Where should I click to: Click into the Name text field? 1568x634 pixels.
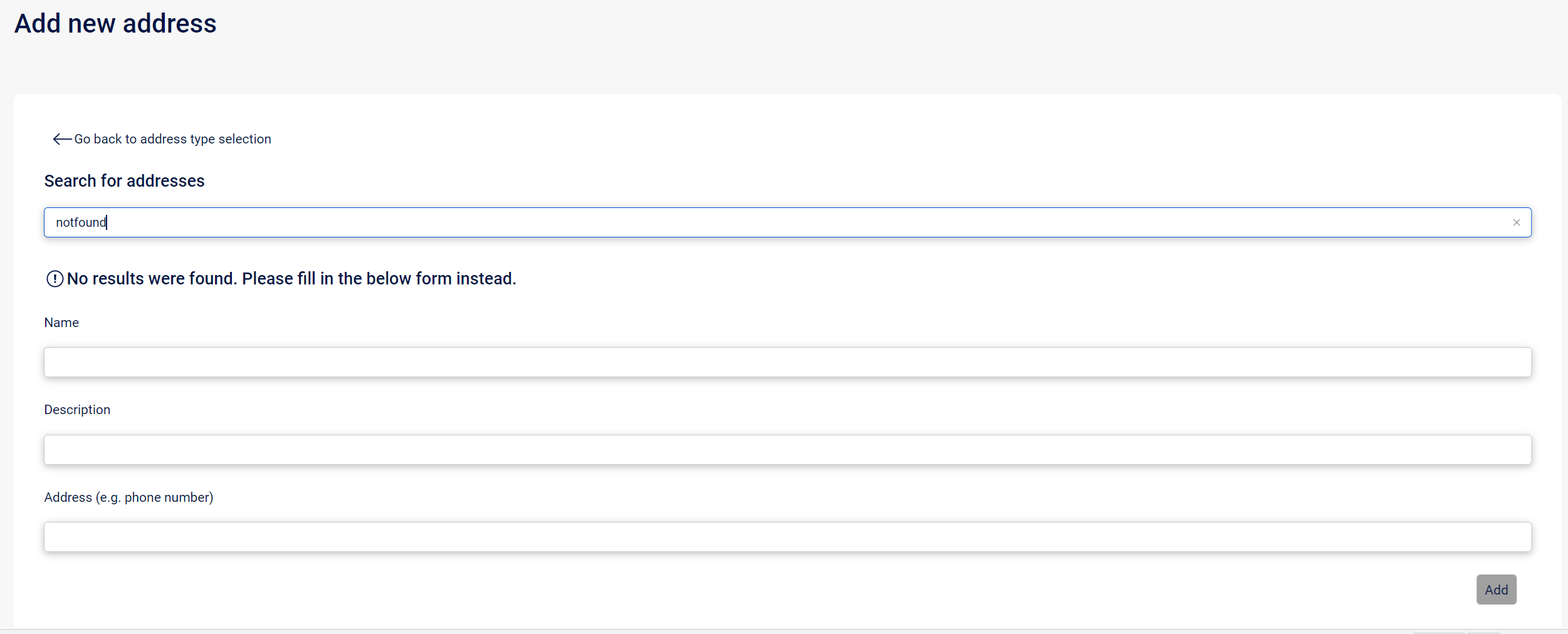pyautogui.click(x=787, y=362)
